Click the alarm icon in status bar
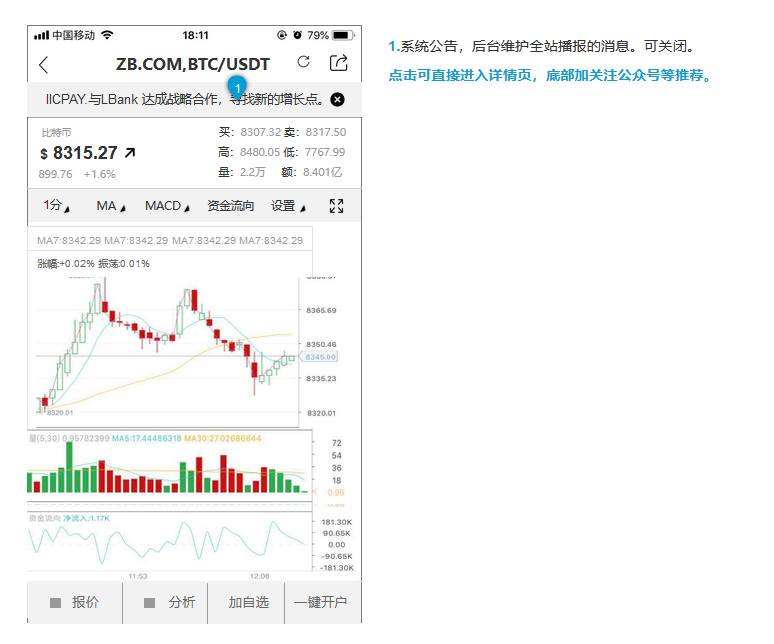Image resolution: width=774 pixels, height=644 pixels. (x=297, y=35)
